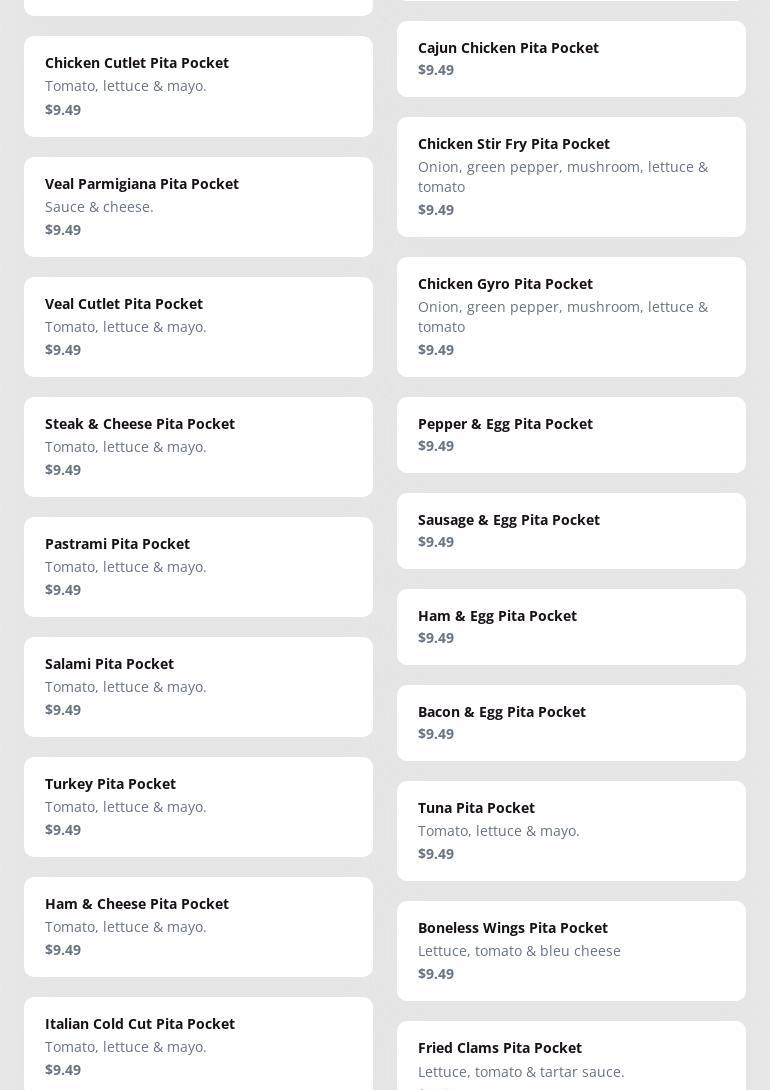This screenshot has height=1090, width=770.
Task: Pick the Turkey Pita Pocket
Action: point(198,806)
